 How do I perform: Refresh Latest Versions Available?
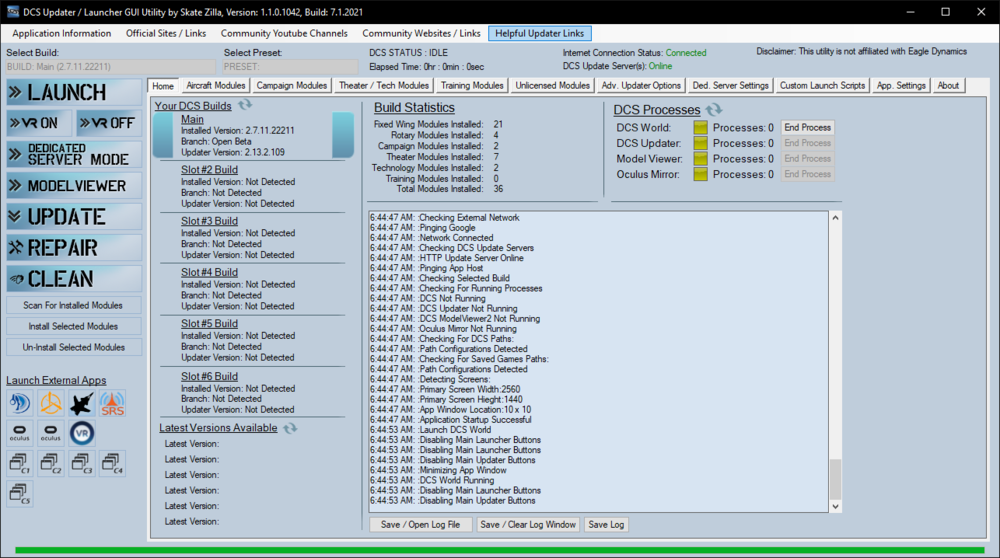[x=290, y=428]
